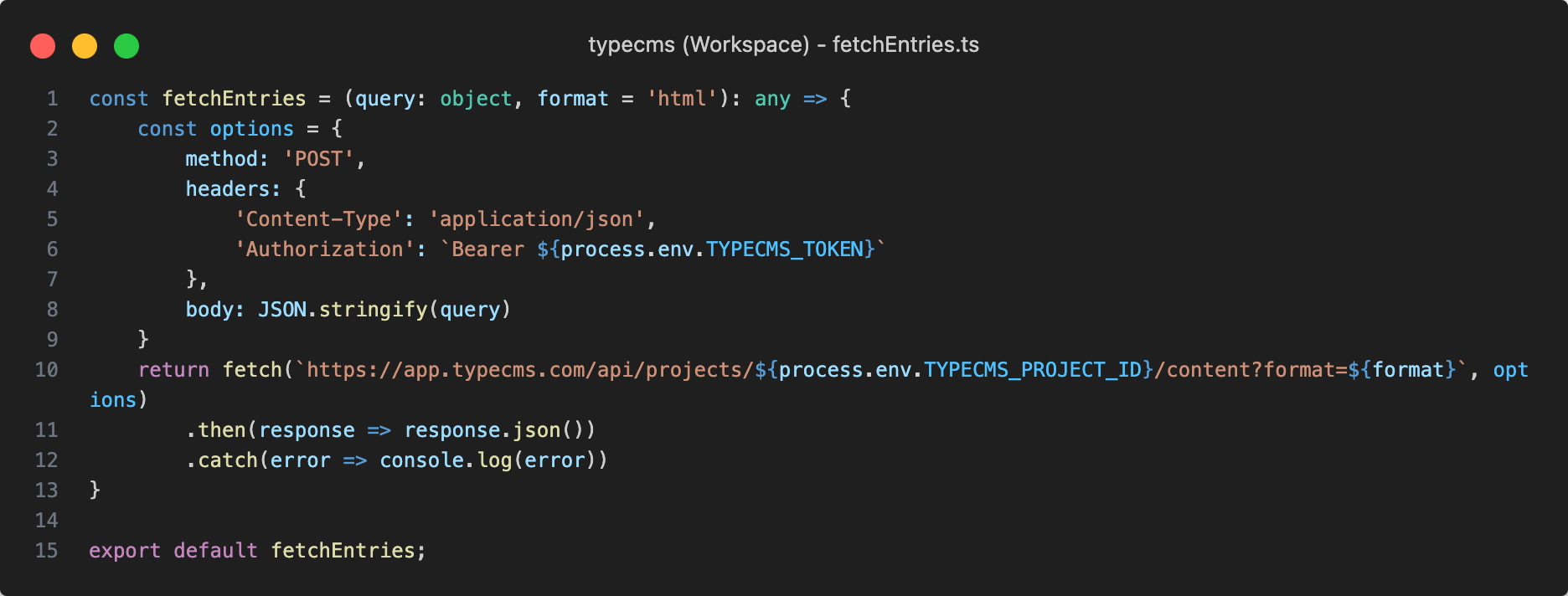Click line number 15 in the gutter
1568x596 pixels.
coord(47,551)
